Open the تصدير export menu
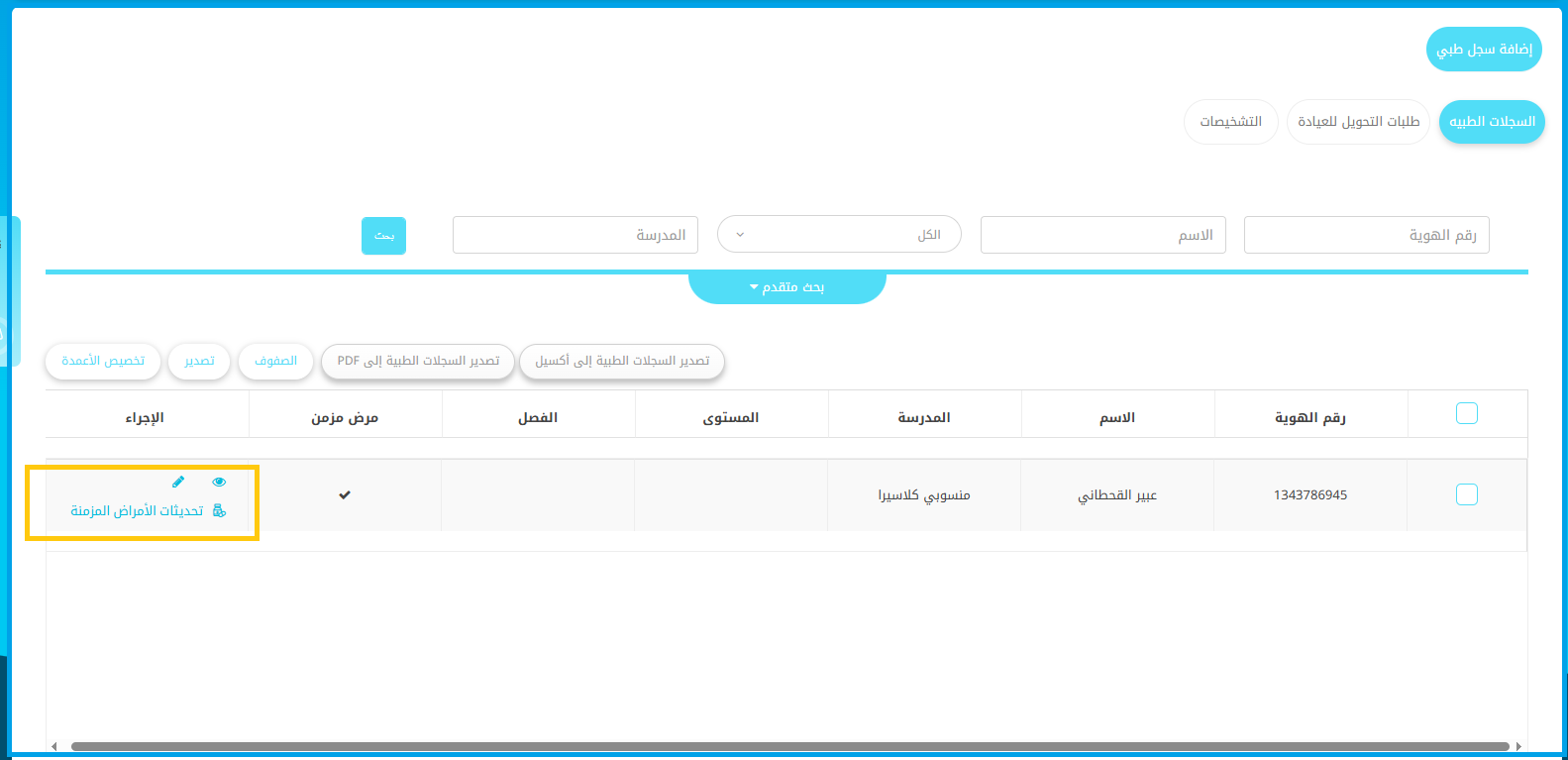The width and height of the screenshot is (1568, 760). [x=199, y=362]
